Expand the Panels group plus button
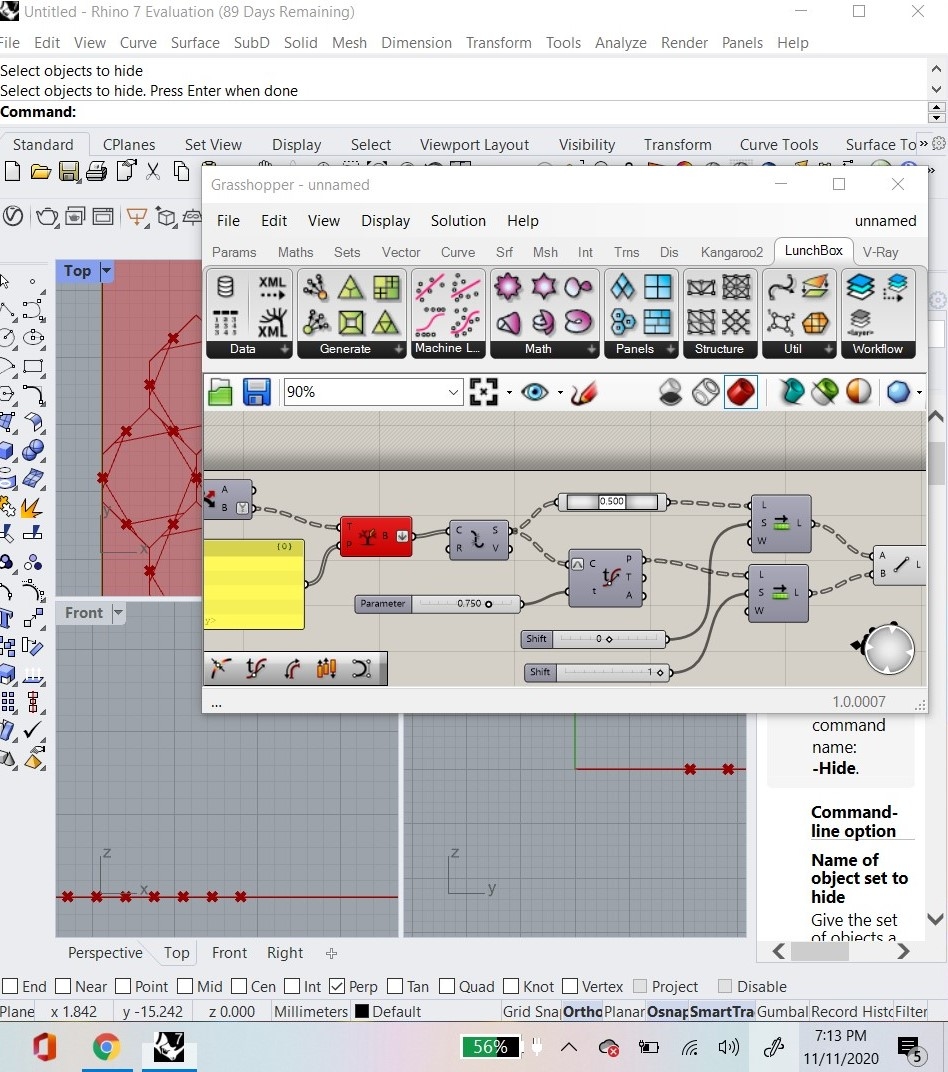Viewport: 948px width, 1072px height. pos(671,349)
